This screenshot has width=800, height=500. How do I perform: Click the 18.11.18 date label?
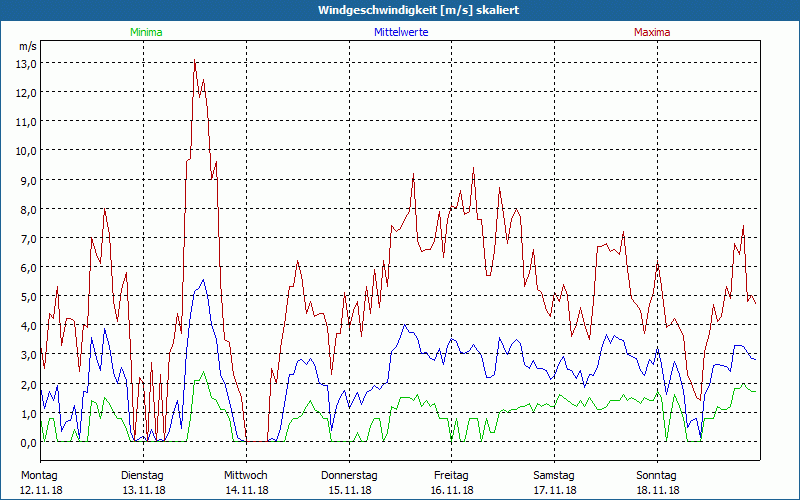657,490
